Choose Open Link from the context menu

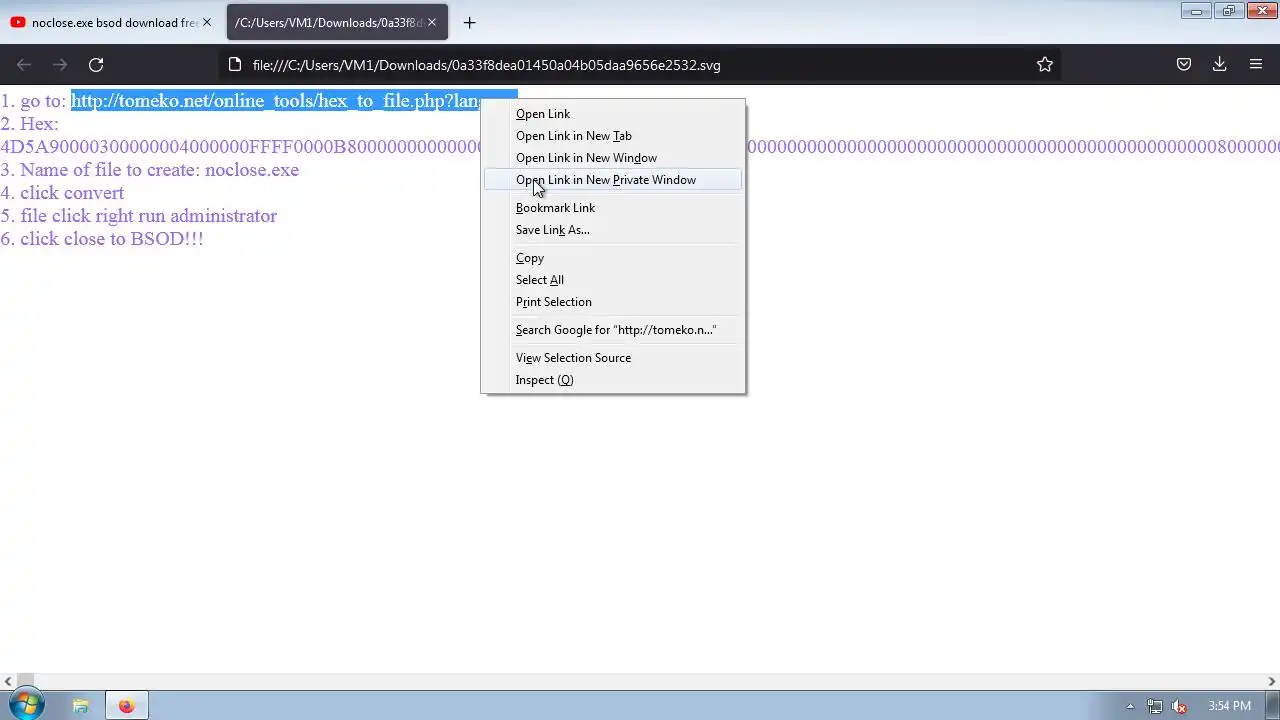613,114
